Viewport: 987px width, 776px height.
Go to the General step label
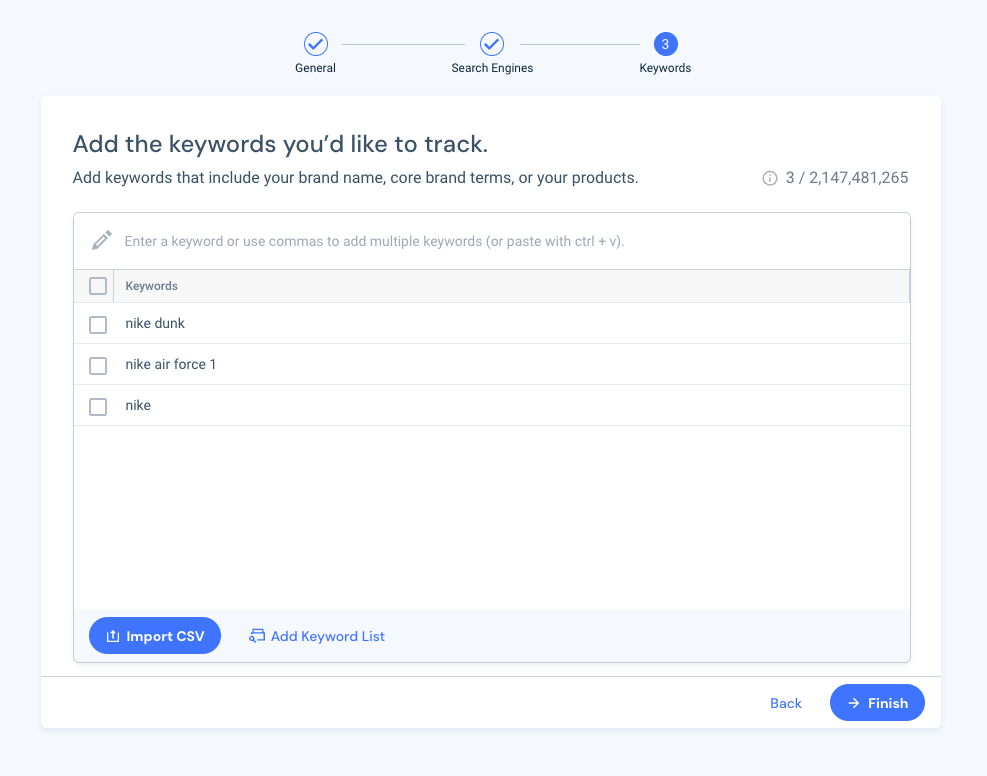[315, 68]
